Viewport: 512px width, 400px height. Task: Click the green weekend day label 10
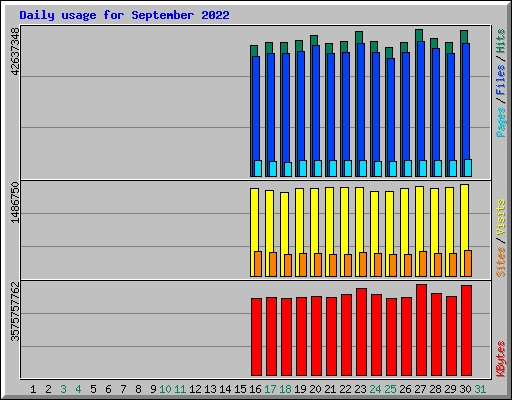[165, 389]
